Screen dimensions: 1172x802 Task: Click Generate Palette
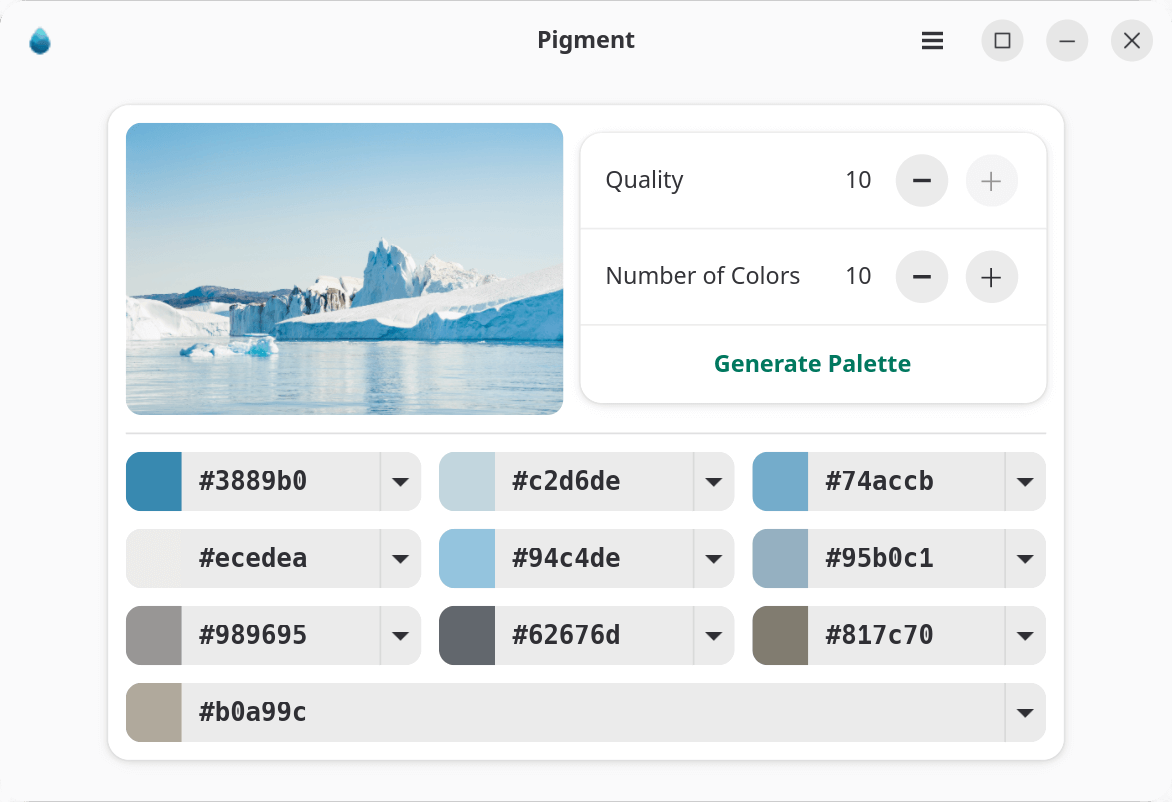tap(812, 364)
